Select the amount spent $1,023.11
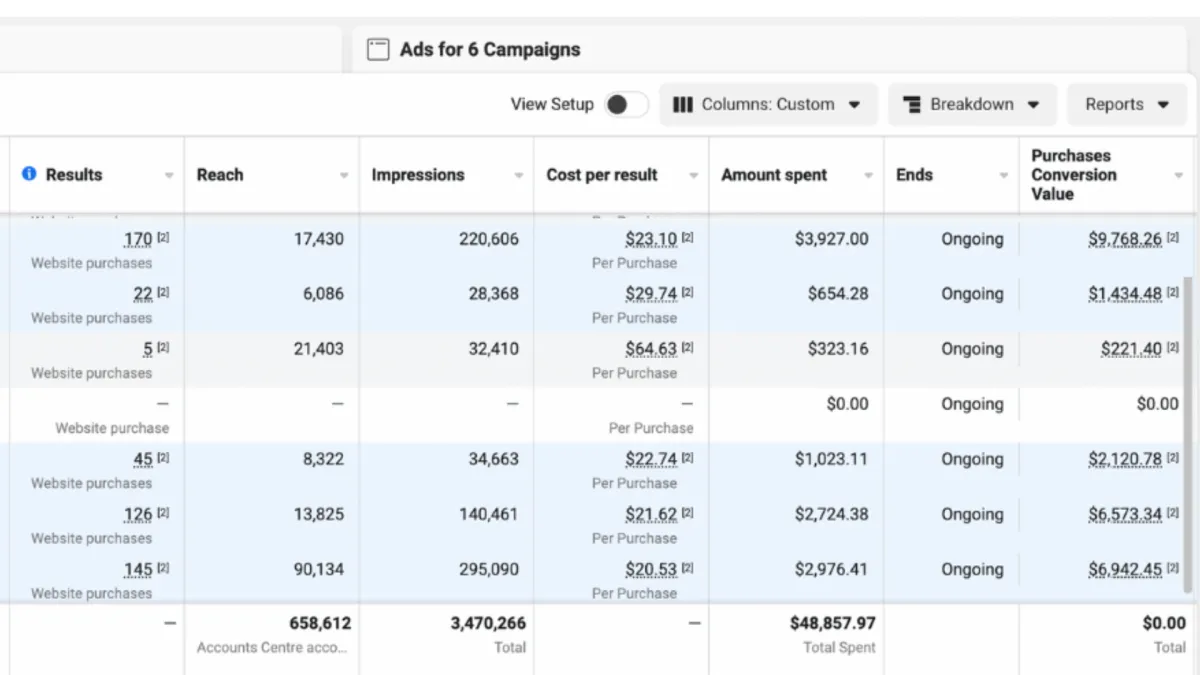This screenshot has height=675, width=1200. click(x=832, y=459)
